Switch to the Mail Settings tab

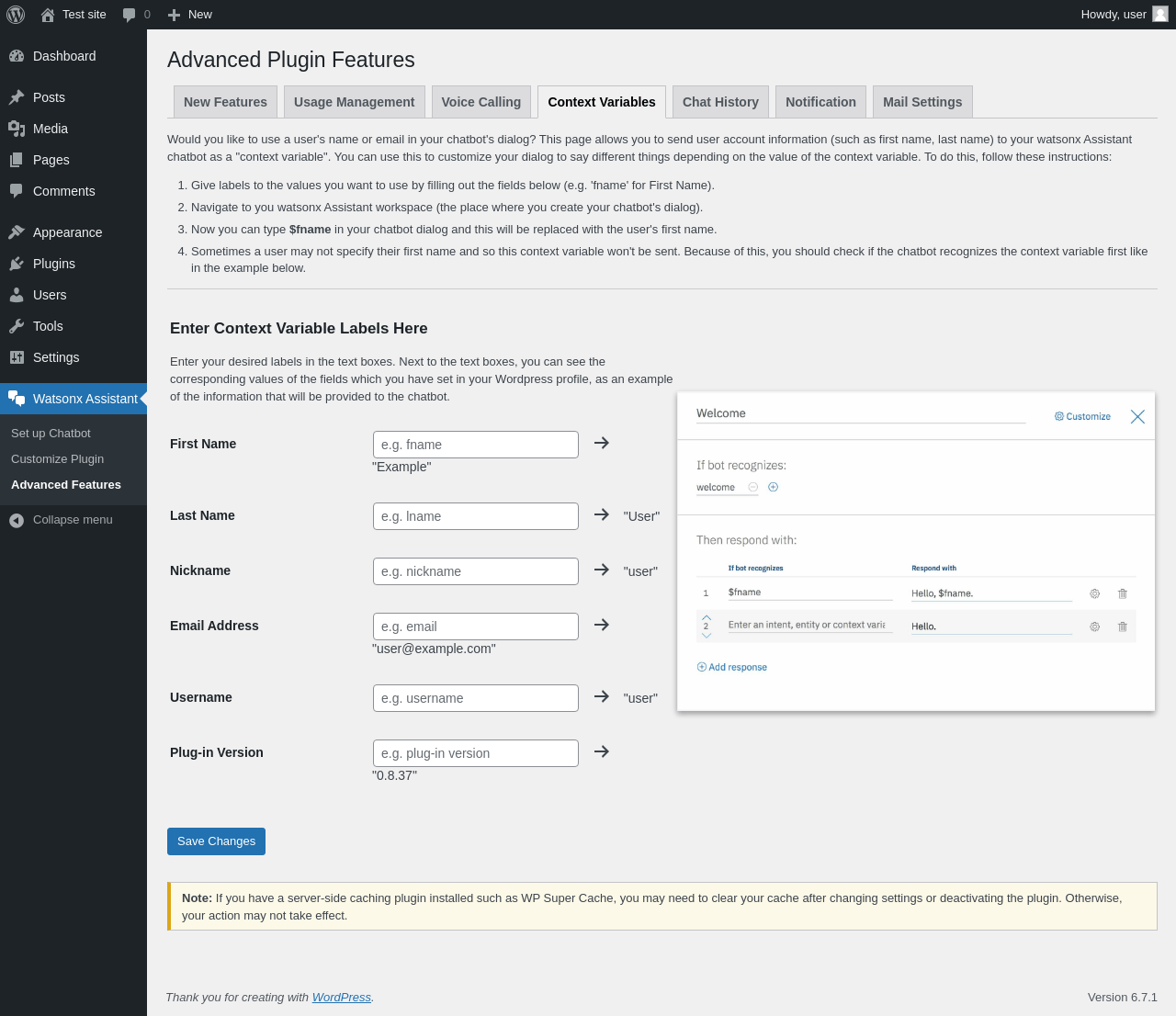922,102
